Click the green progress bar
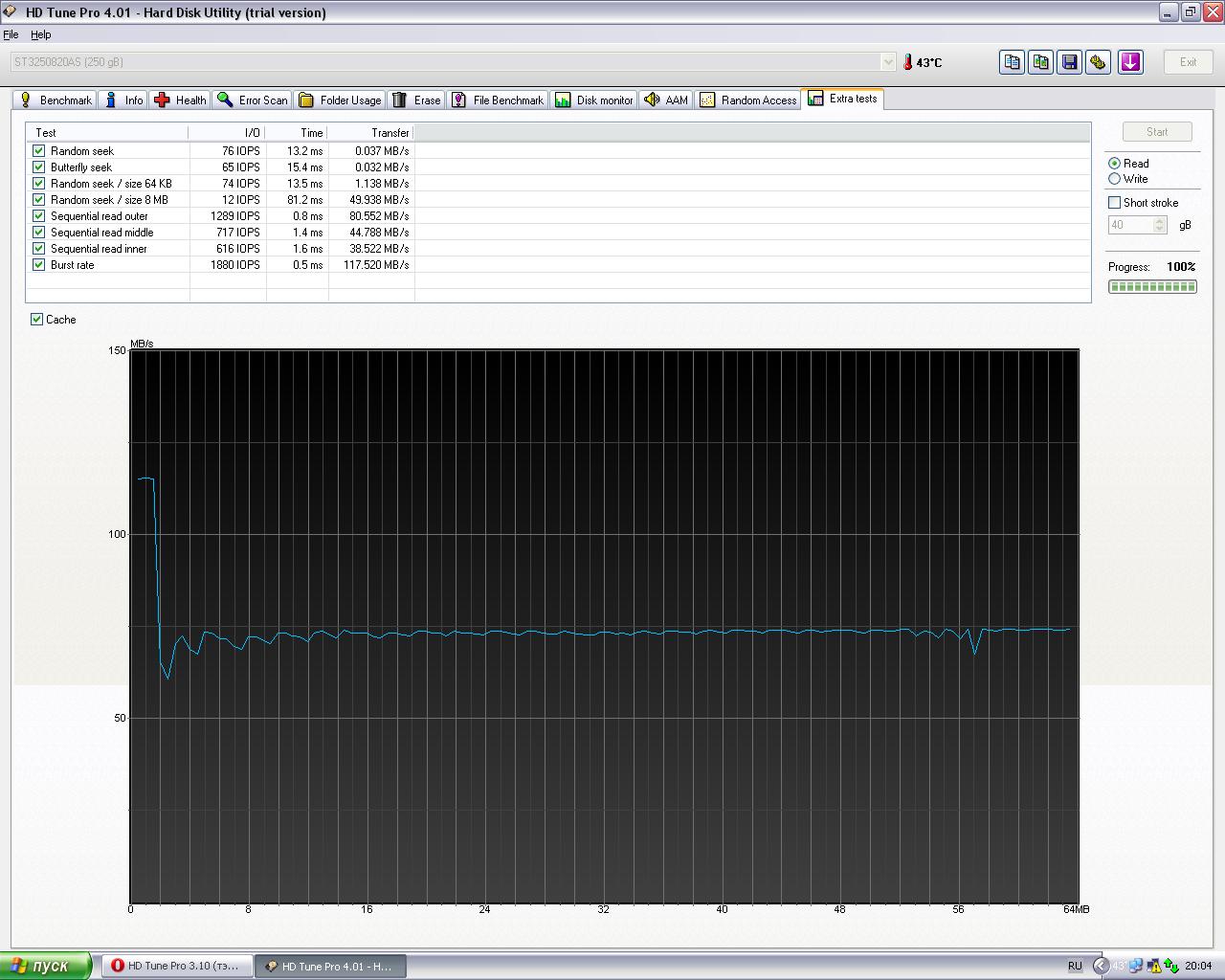Image resolution: width=1225 pixels, height=980 pixels. pos(1152,287)
